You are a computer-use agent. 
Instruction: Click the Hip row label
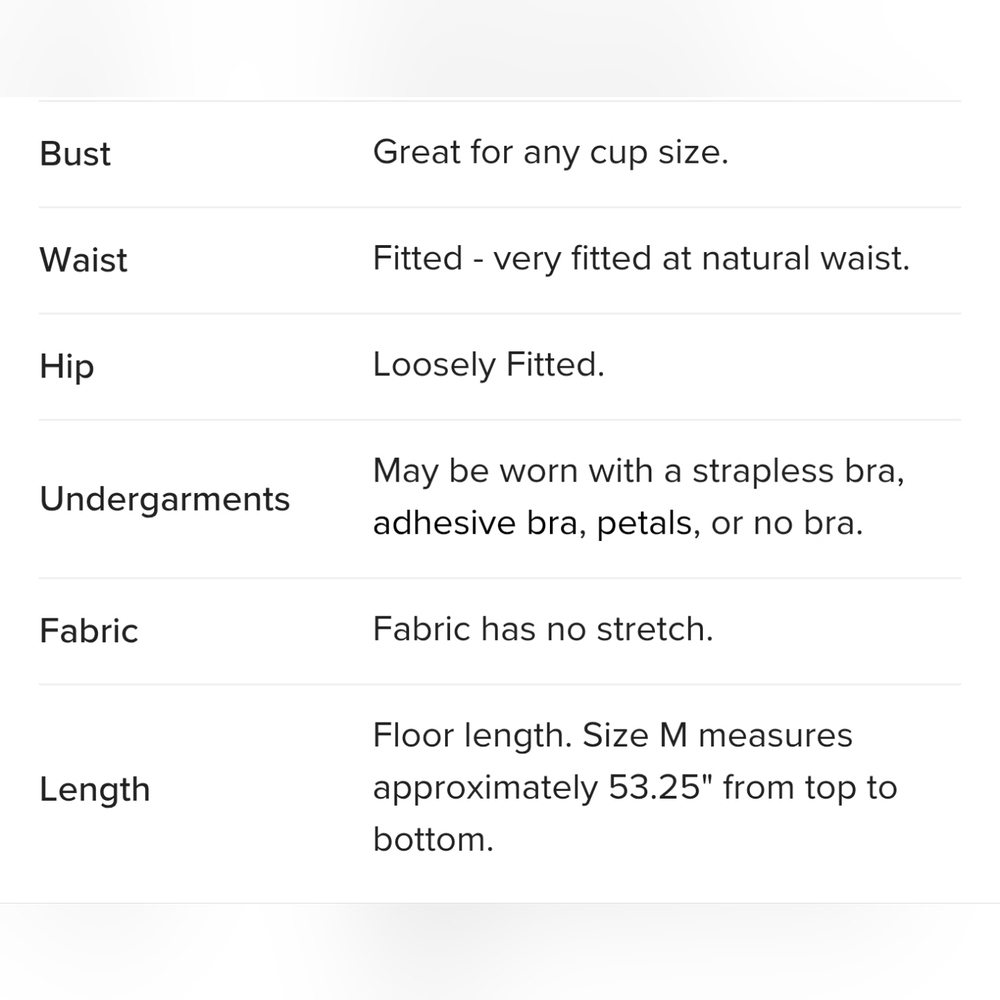tap(67, 367)
